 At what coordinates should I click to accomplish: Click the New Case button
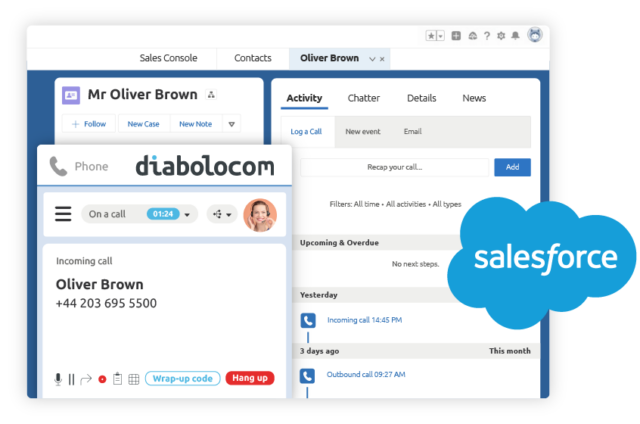pos(143,124)
